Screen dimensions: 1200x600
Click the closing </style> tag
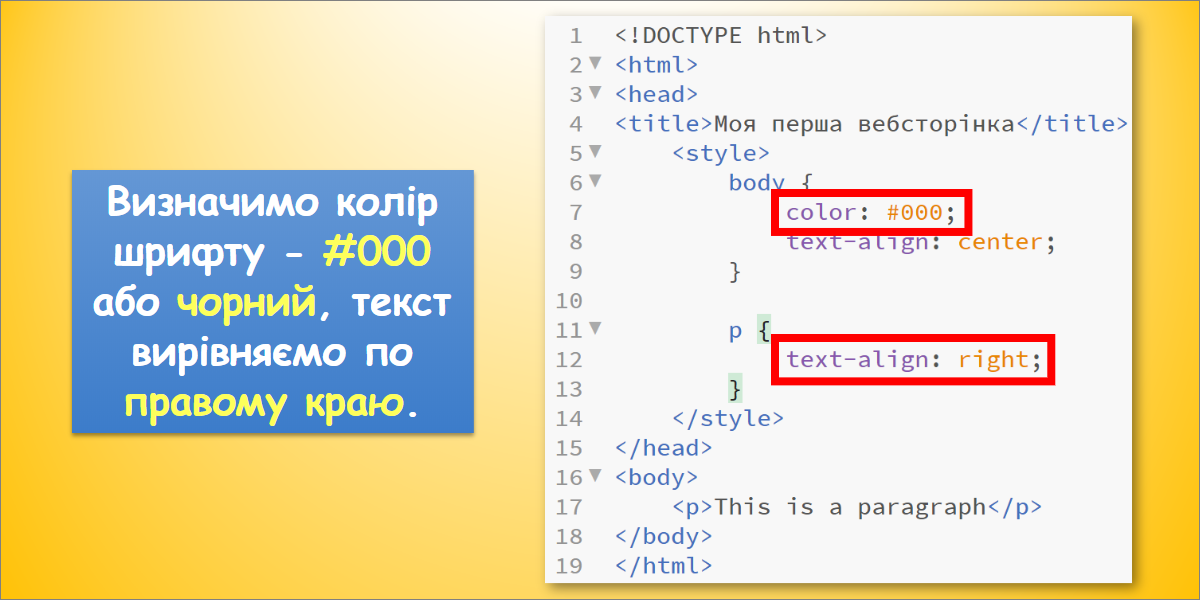pos(728,418)
